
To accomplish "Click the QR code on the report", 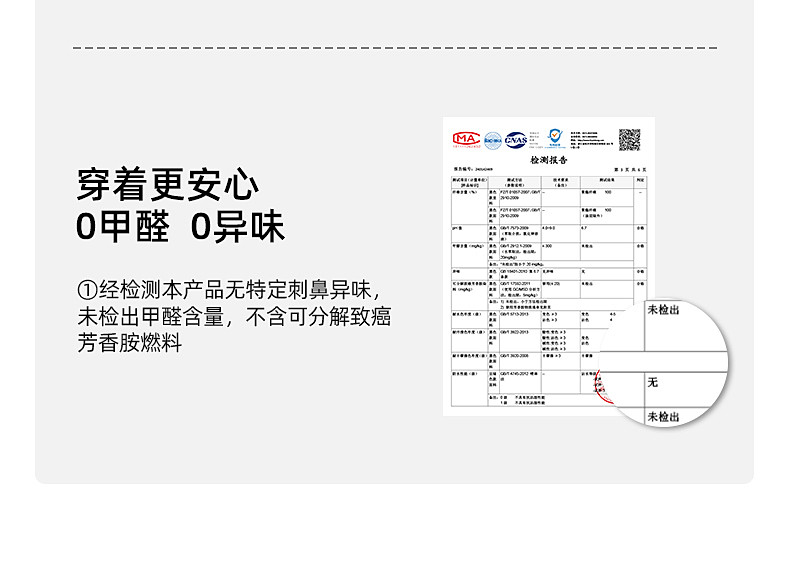I will coord(628,139).
